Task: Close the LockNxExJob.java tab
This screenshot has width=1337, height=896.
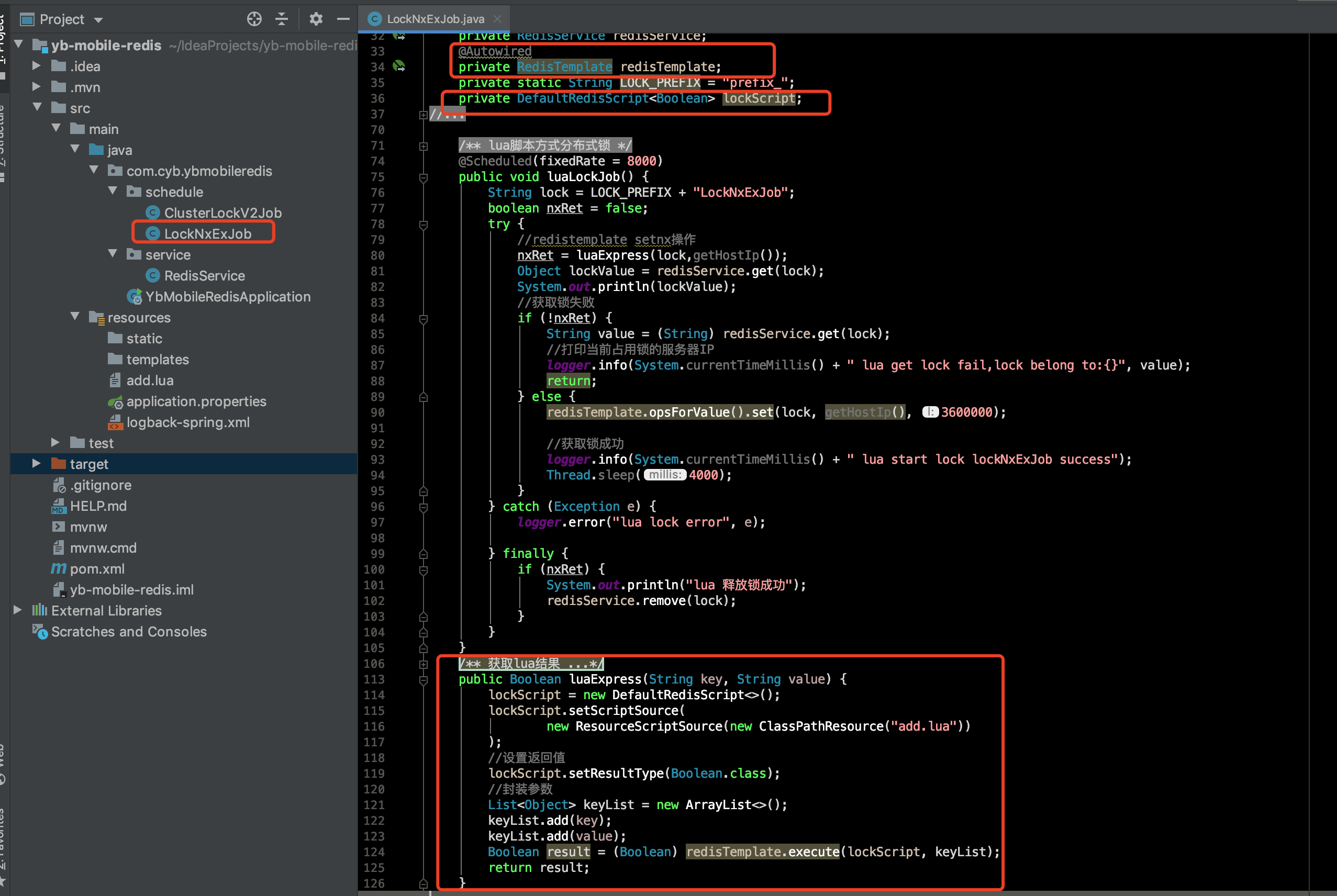Action: click(497, 19)
